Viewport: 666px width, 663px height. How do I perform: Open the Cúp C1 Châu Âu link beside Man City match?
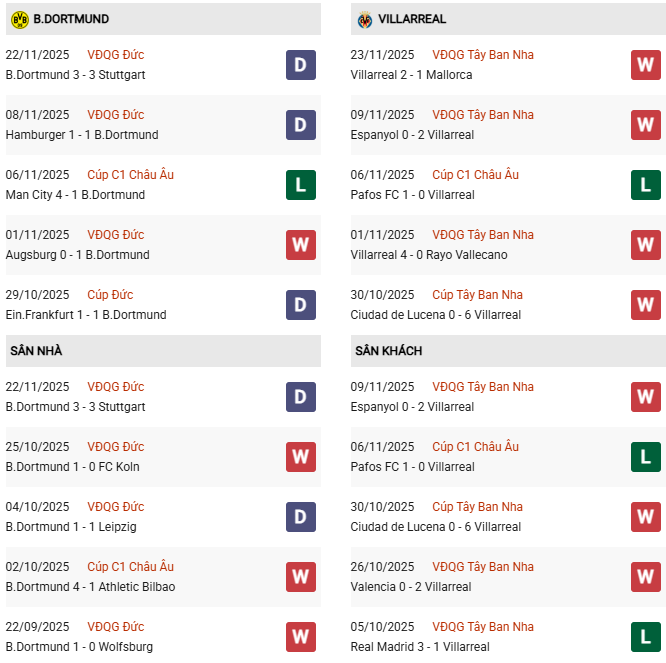(x=130, y=175)
